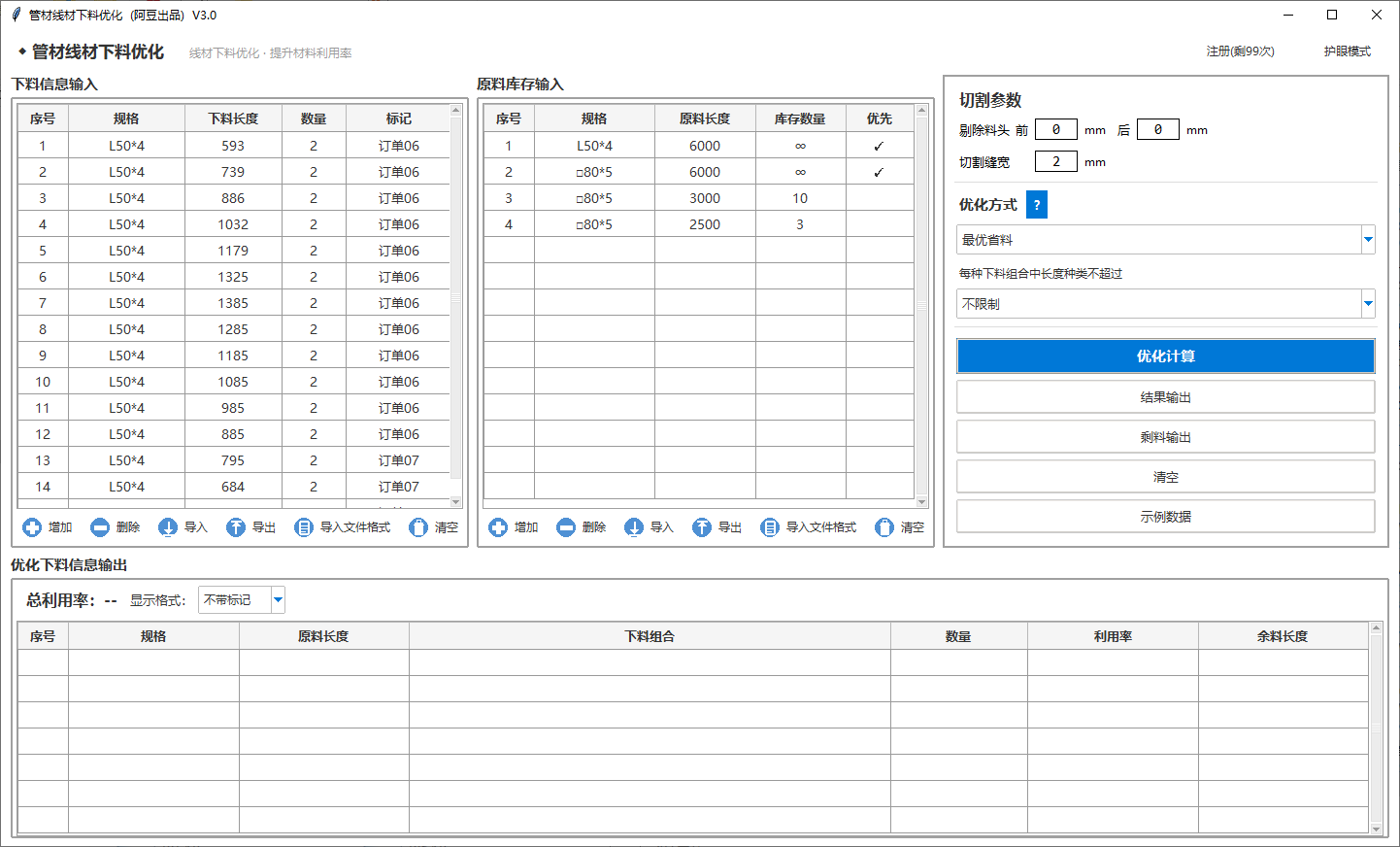Open import file format under cutting list table
Image resolution: width=1400 pixels, height=847 pixels.
[x=343, y=527]
